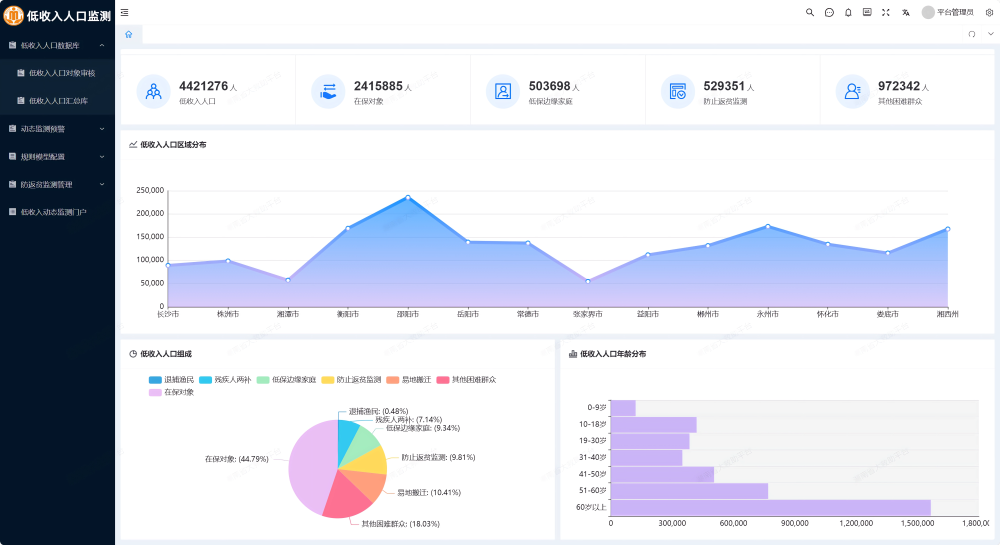Viewport: 1000px width, 545px height.
Task: Click the 4421276 total count
Action: [x=203, y=86]
